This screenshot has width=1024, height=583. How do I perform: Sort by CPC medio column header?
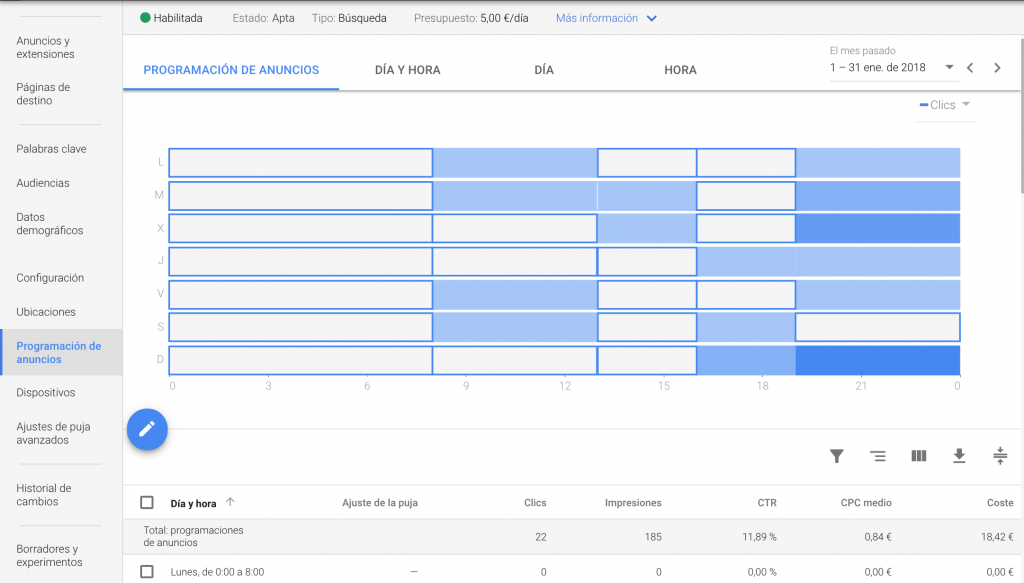coord(866,503)
